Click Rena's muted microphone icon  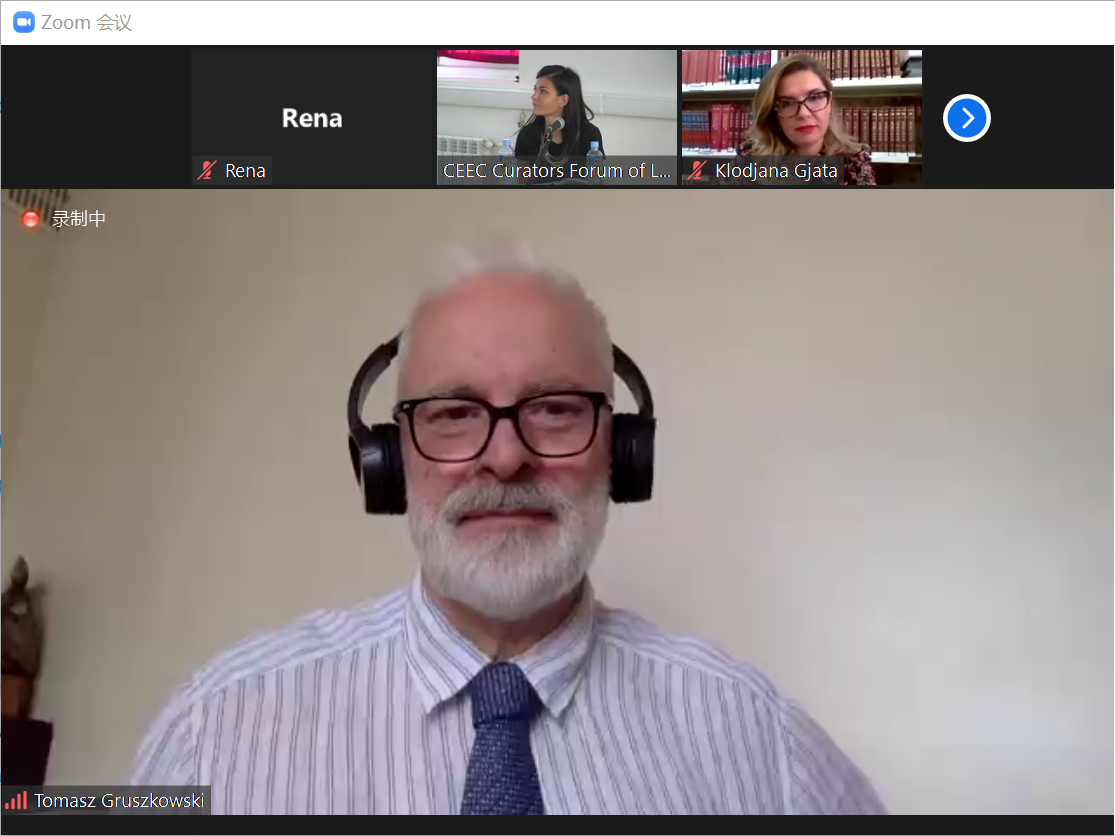pyautogui.click(x=207, y=171)
